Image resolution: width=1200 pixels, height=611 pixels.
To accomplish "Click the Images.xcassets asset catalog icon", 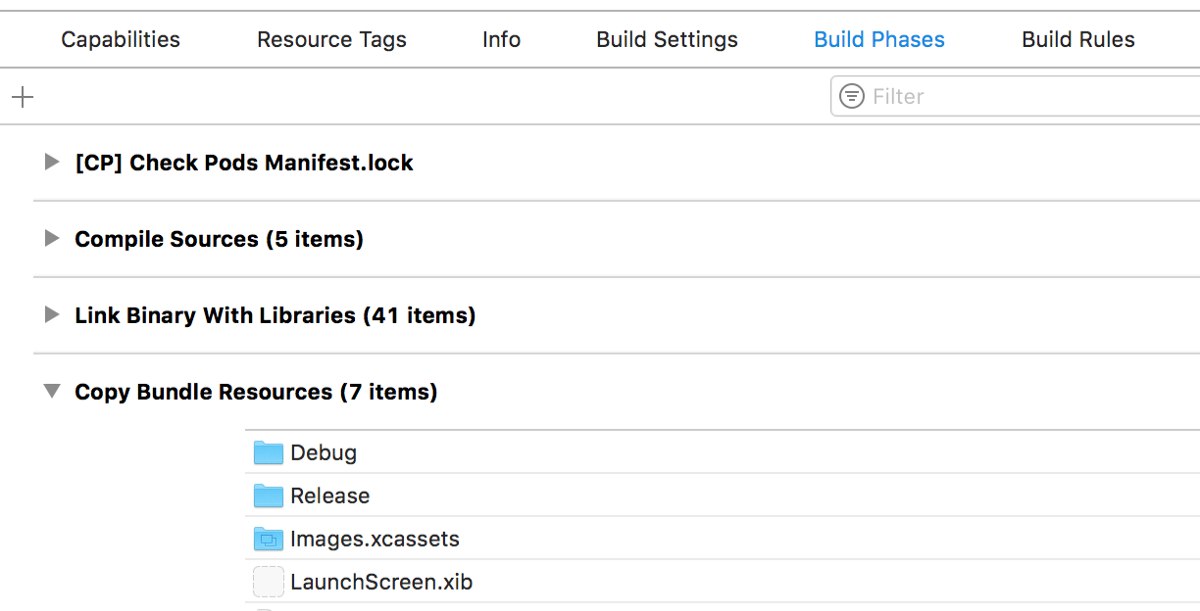I will coord(268,539).
